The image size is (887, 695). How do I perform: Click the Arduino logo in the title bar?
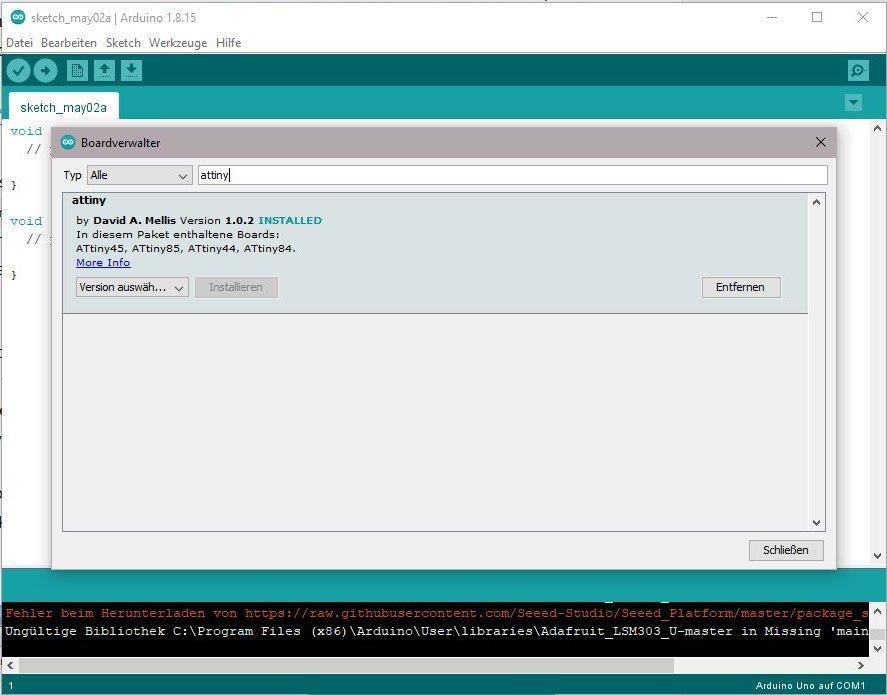[x=18, y=18]
